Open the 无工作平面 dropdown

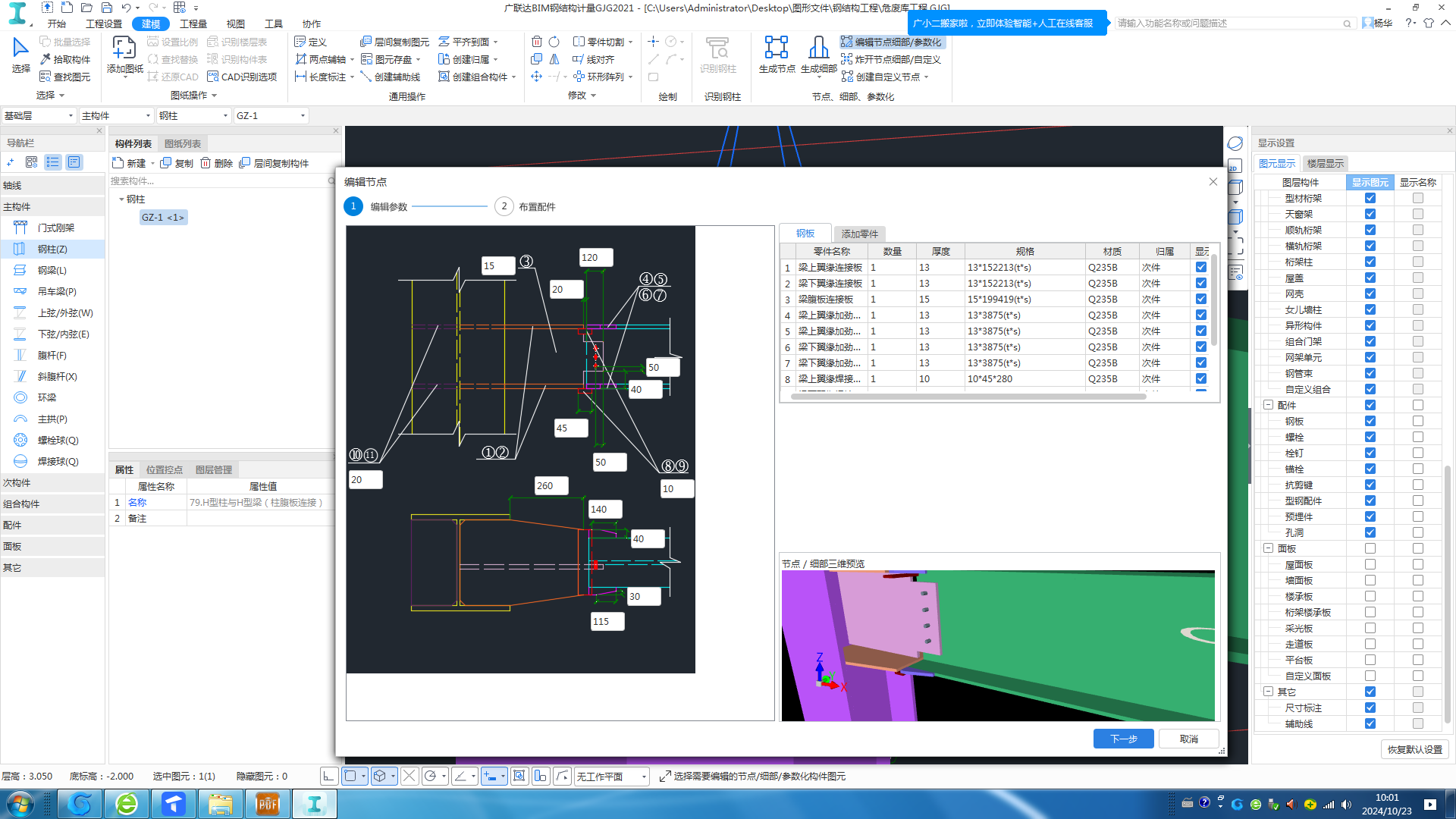coord(611,777)
